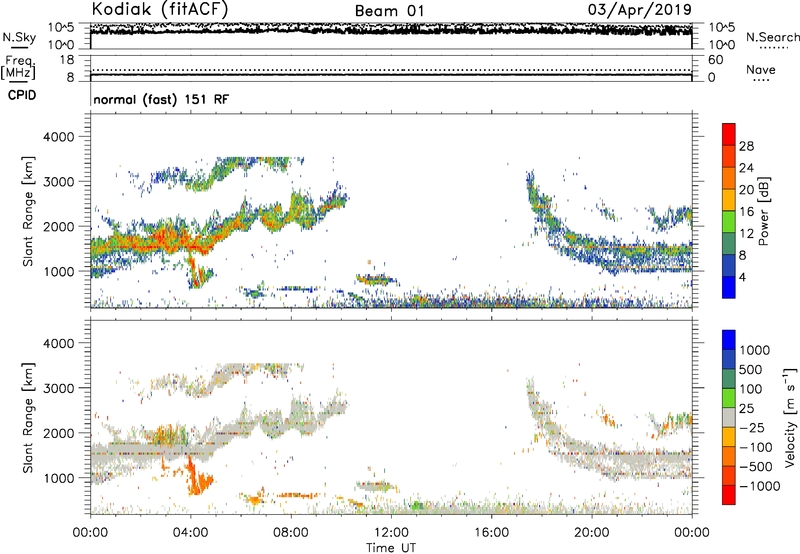This screenshot has width=800, height=554.
Task: Pick the light green 12–16 dB power swatch
Action: (x=729, y=222)
